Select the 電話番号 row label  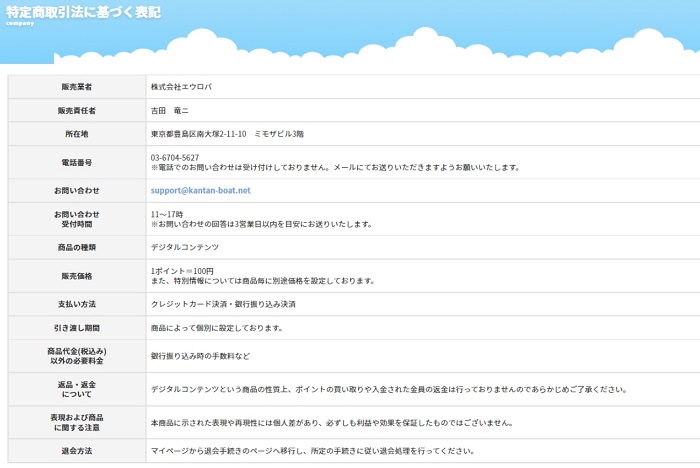(77, 162)
